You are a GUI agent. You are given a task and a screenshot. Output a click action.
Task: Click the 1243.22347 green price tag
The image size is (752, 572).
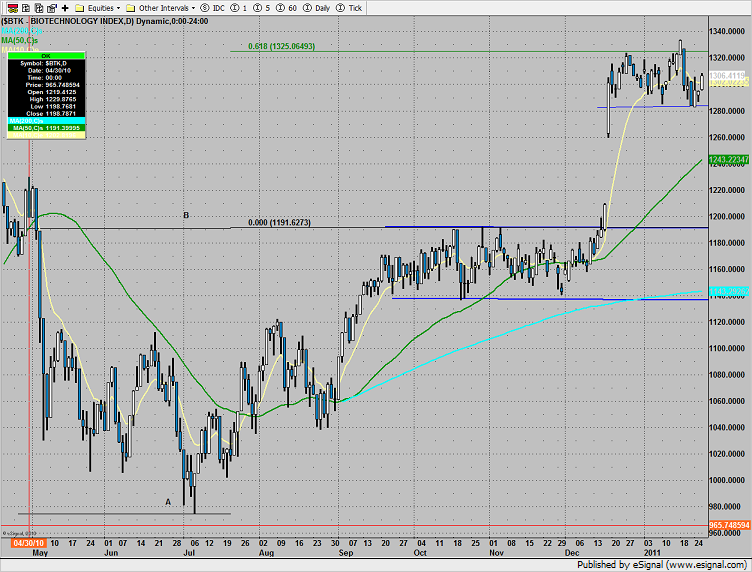pos(729,160)
